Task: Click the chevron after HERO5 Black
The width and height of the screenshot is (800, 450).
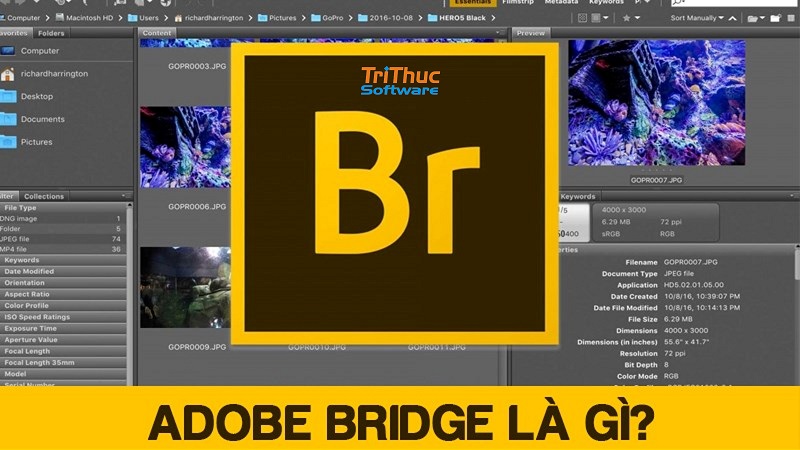Action: 493,18
